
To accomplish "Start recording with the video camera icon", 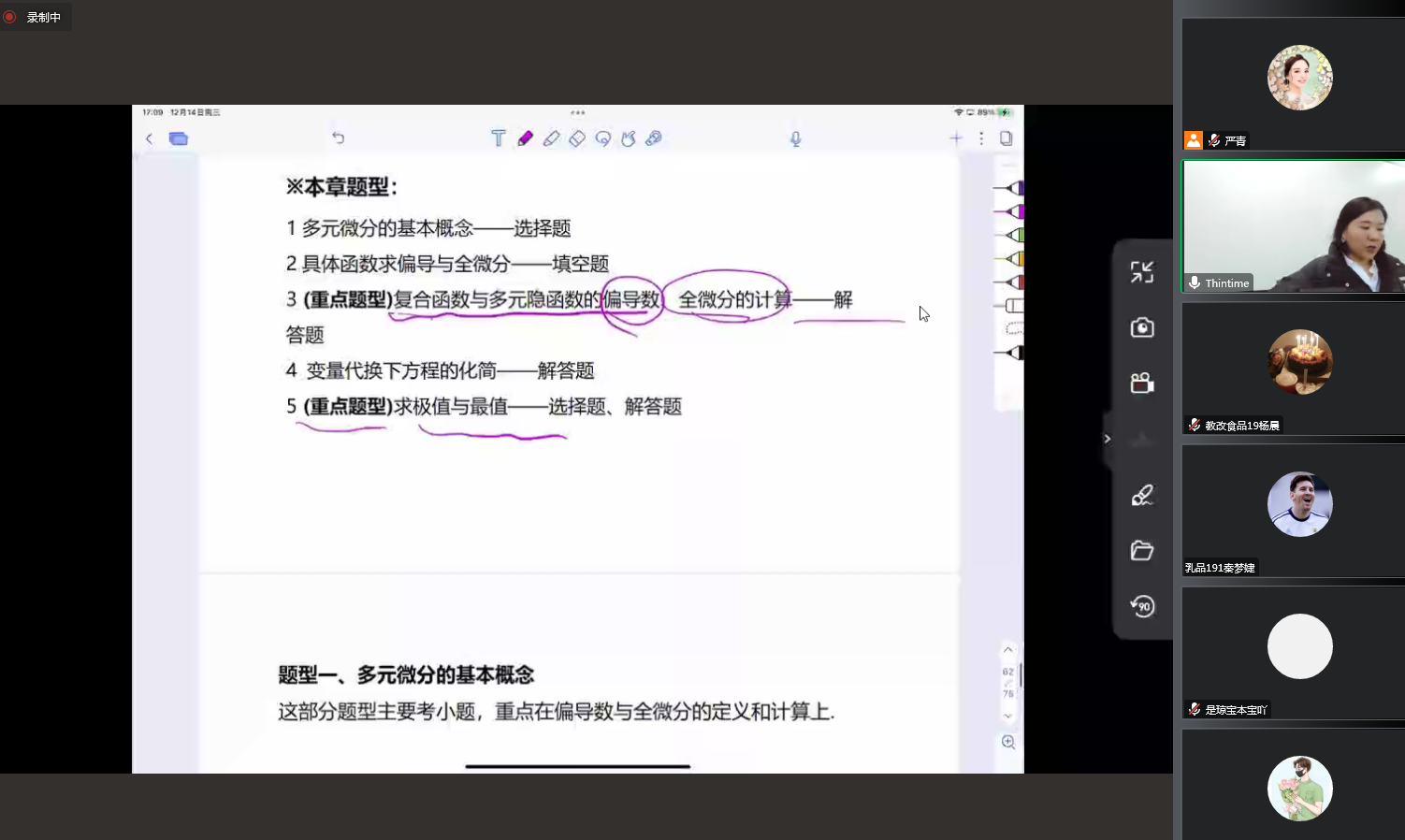I will coord(1142,384).
